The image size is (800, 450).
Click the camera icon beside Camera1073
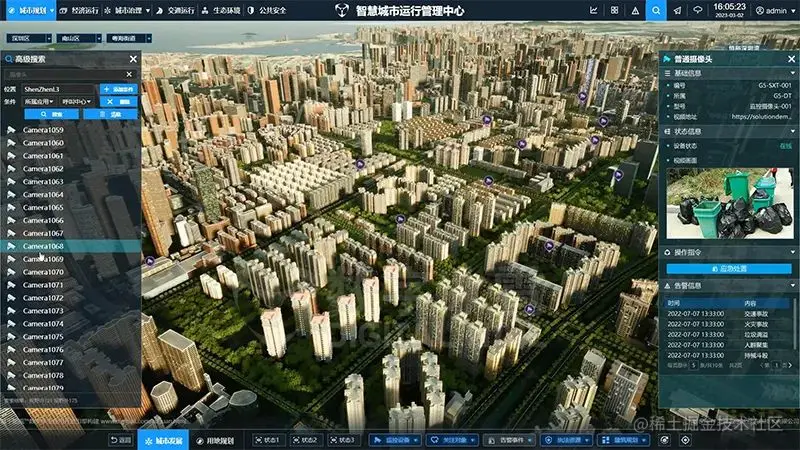[x=11, y=311]
